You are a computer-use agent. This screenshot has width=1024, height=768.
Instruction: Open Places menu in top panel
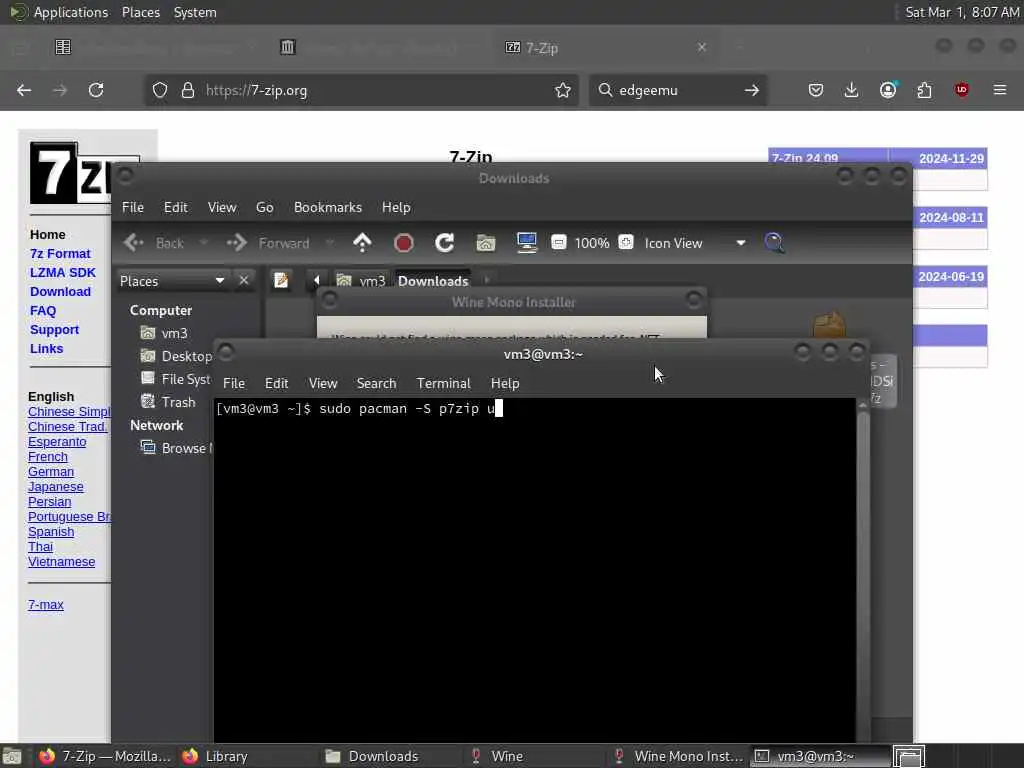[x=141, y=12]
